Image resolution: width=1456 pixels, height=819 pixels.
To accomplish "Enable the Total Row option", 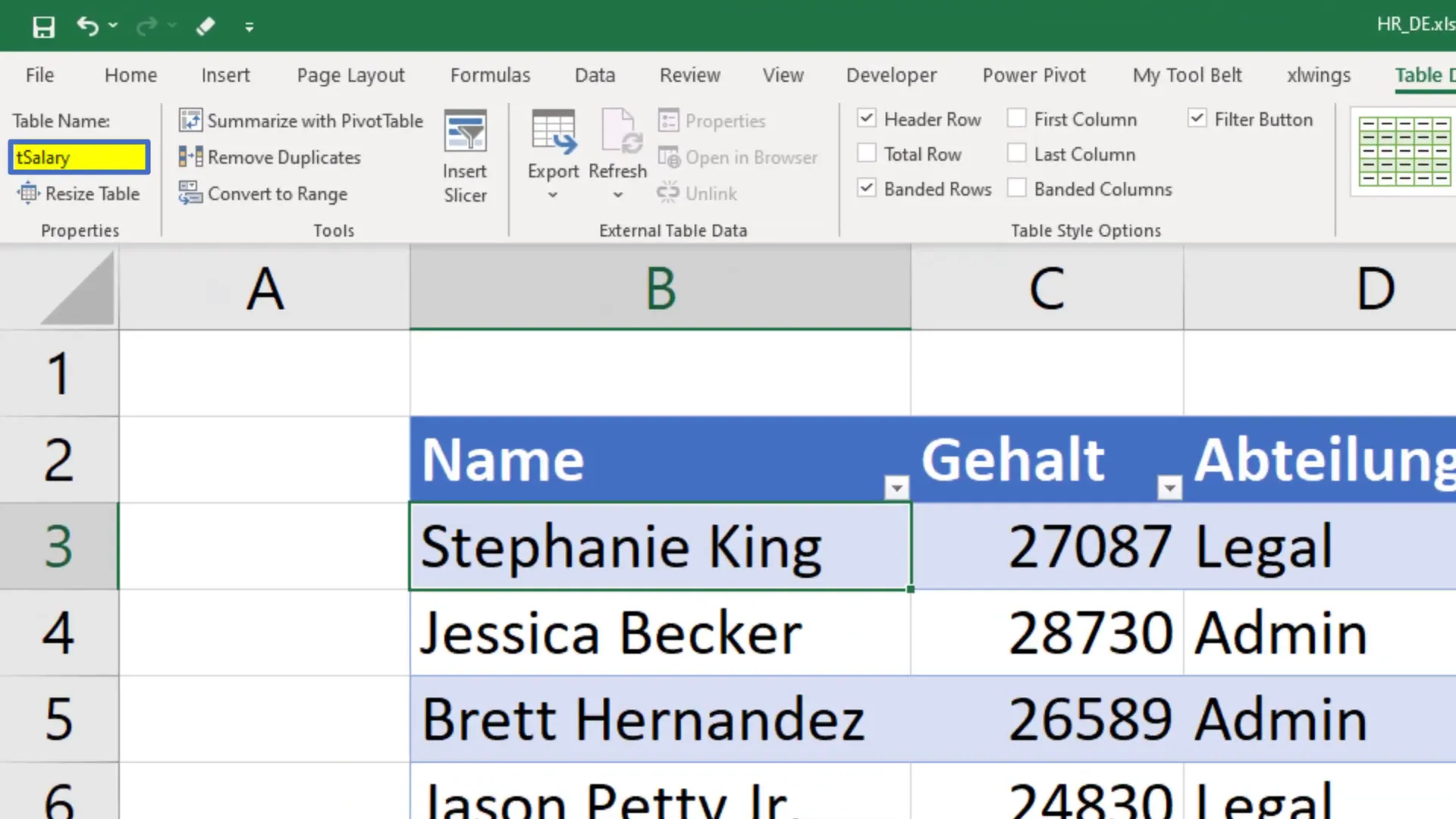I will click(x=867, y=153).
